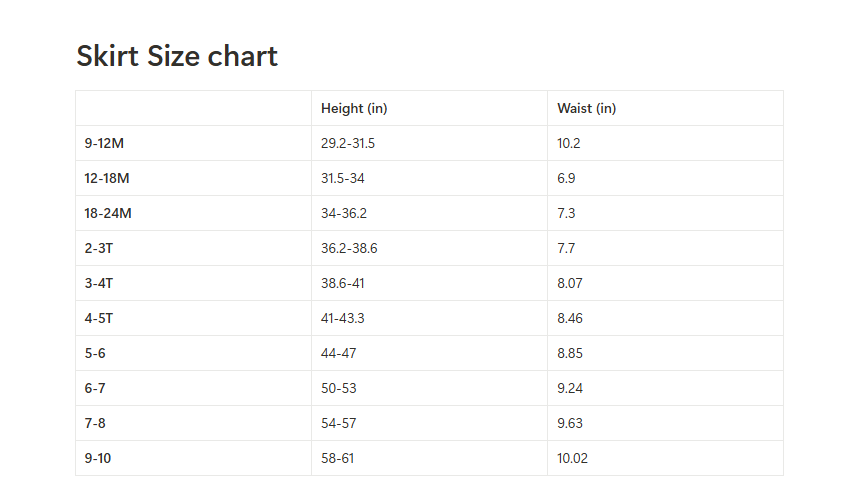Click the 29.2-31.5 height cell
Image resolution: width=847 pixels, height=501 pixels.
348,143
